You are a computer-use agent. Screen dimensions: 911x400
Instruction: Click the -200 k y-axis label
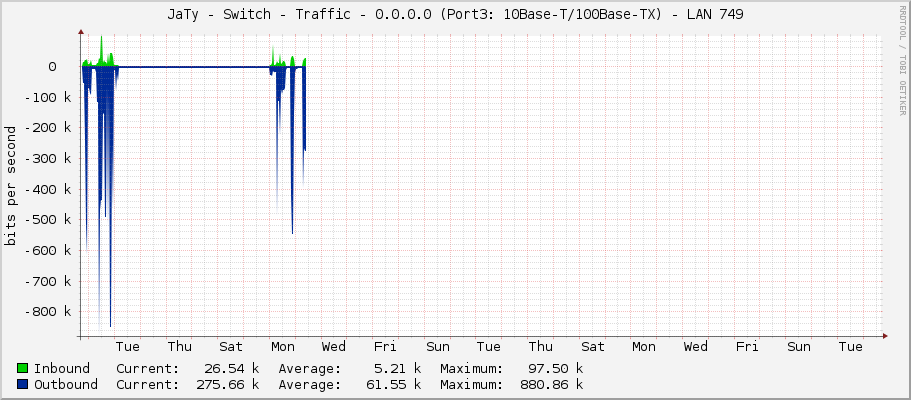(x=49, y=128)
